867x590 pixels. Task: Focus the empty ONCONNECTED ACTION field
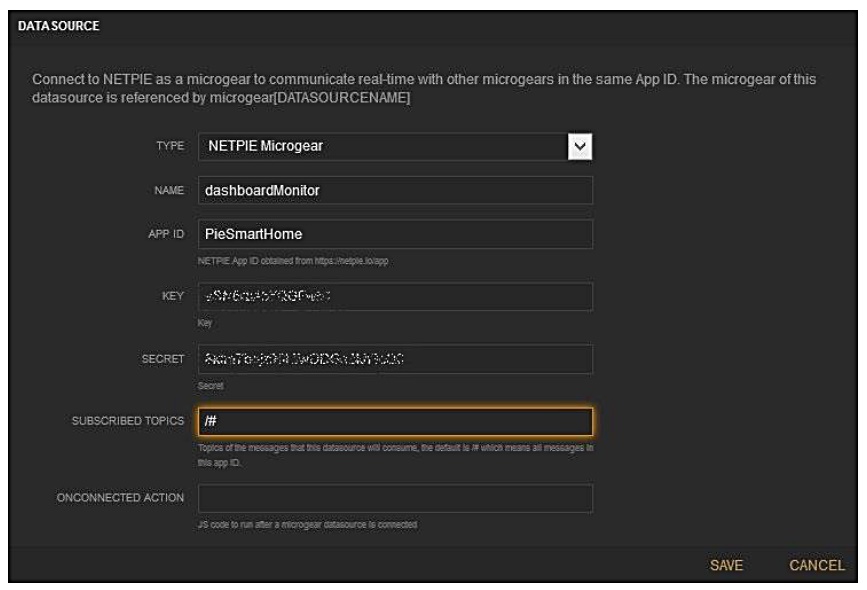pyautogui.click(x=394, y=498)
